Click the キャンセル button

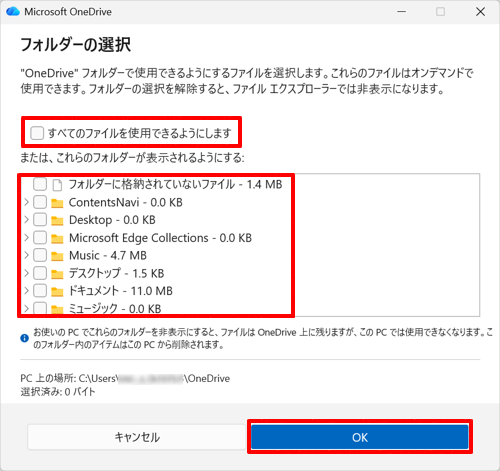[x=137, y=437]
